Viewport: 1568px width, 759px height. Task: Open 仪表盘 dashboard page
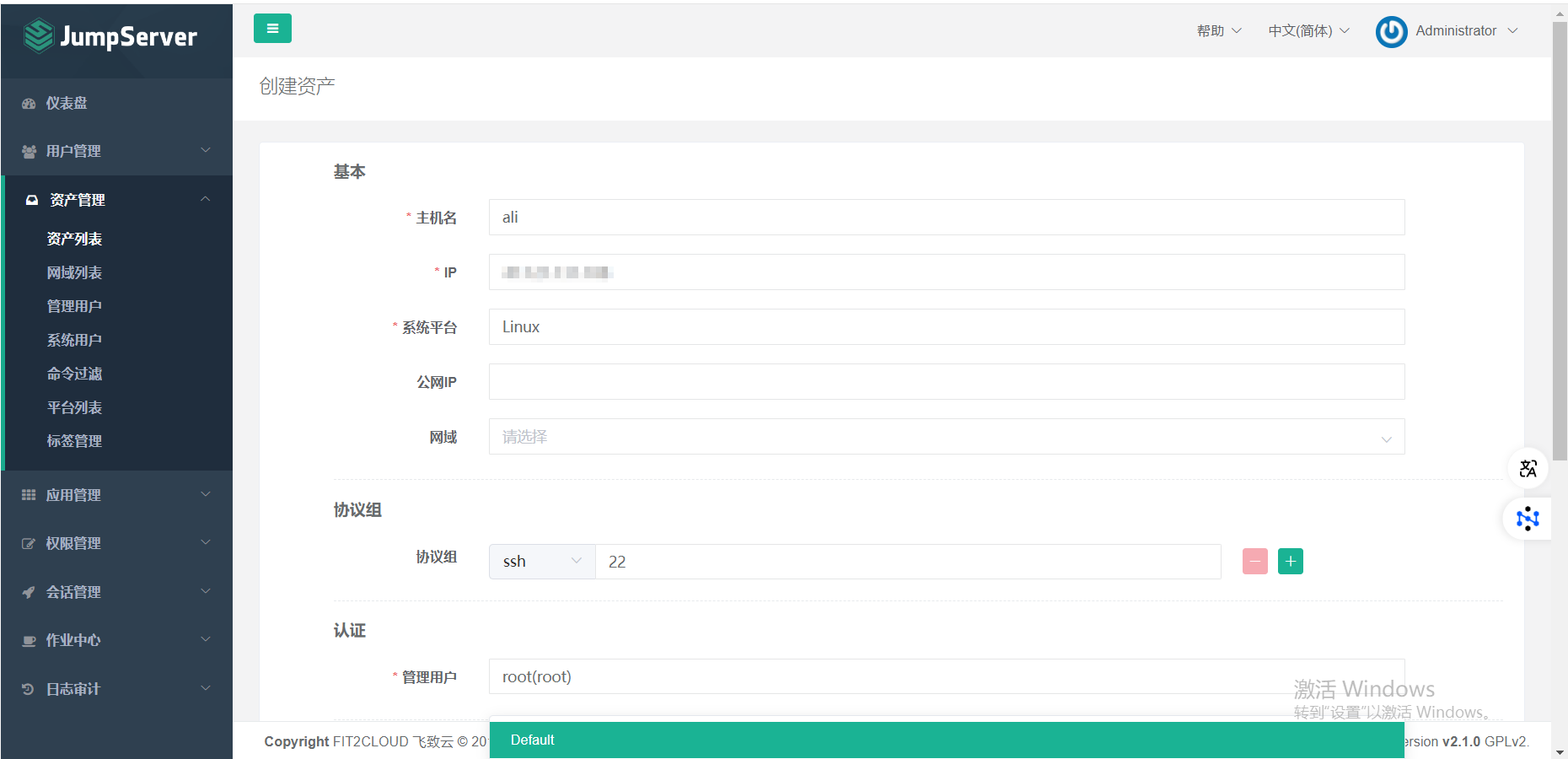click(116, 103)
